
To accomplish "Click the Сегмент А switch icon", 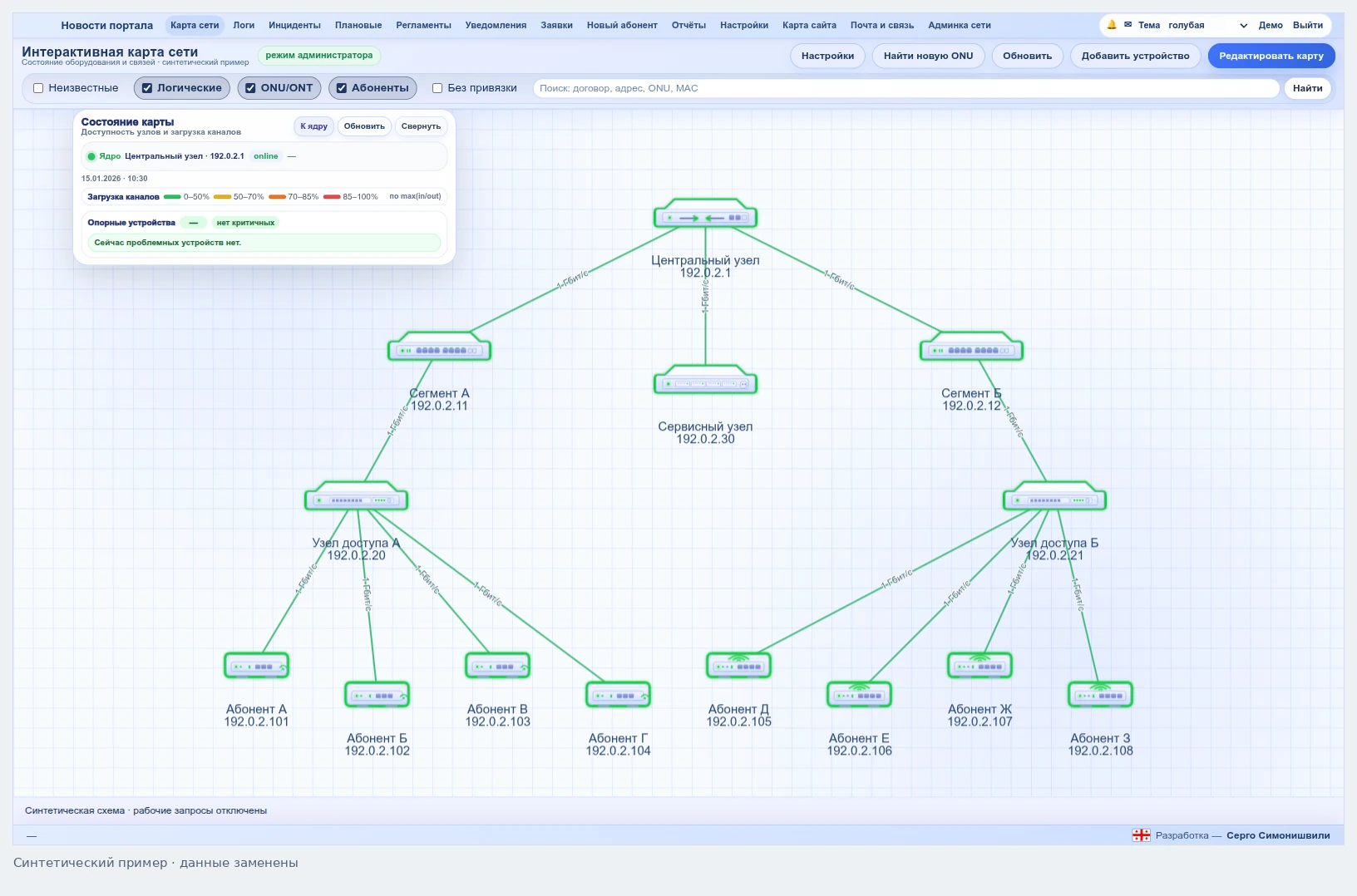I will [439, 347].
